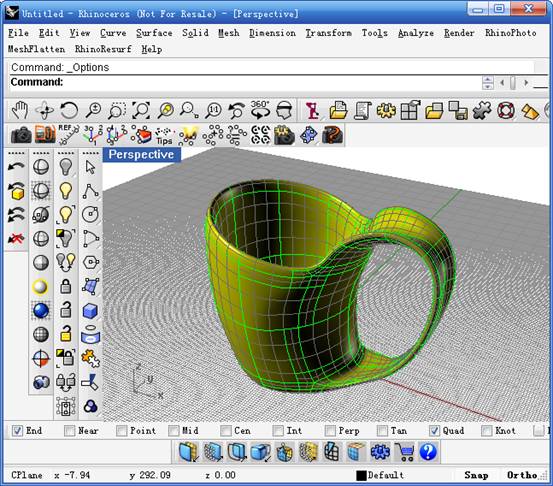The height and width of the screenshot is (486, 553).
Task: Enable the Knot osnap checkbox
Action: pos(486,431)
